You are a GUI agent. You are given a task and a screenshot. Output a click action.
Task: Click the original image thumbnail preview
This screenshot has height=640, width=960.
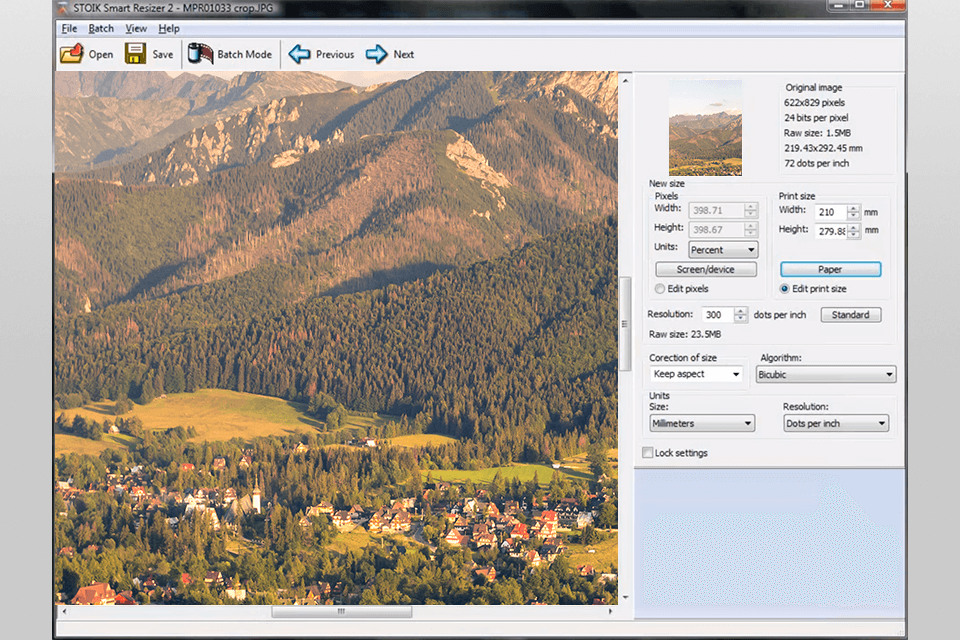(x=705, y=128)
